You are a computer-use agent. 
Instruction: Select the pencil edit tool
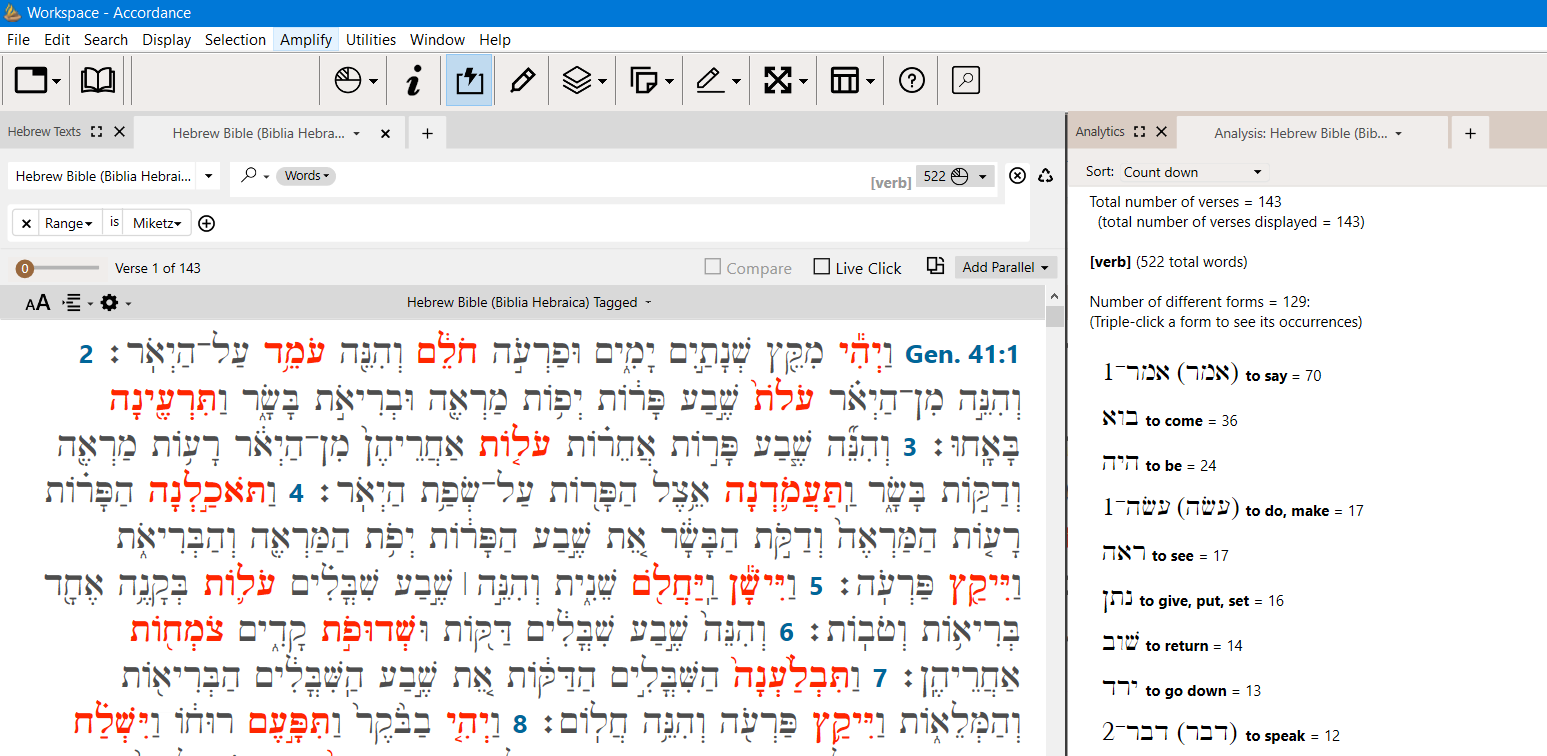click(522, 81)
